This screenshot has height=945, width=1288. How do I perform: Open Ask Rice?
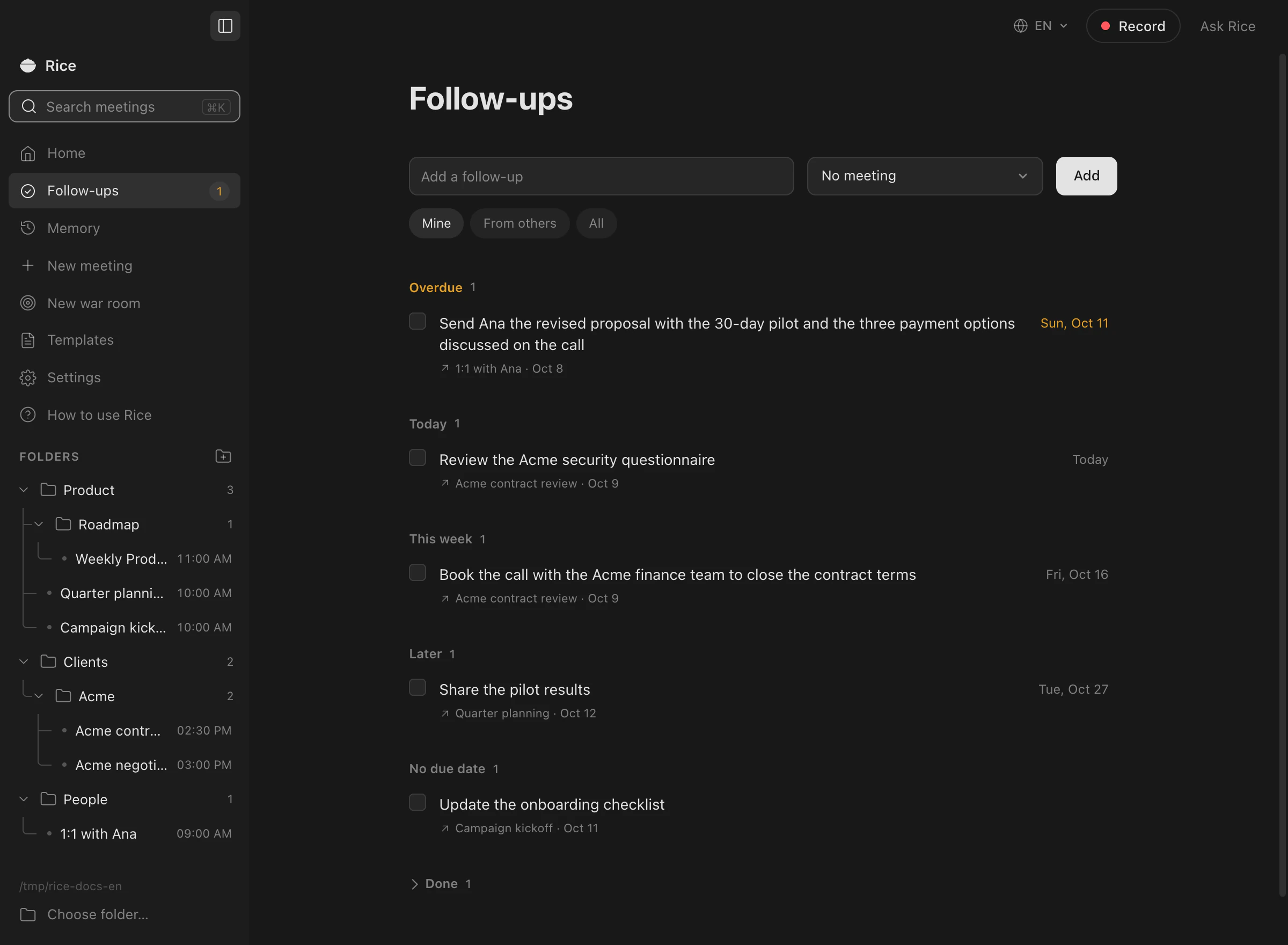point(1227,26)
